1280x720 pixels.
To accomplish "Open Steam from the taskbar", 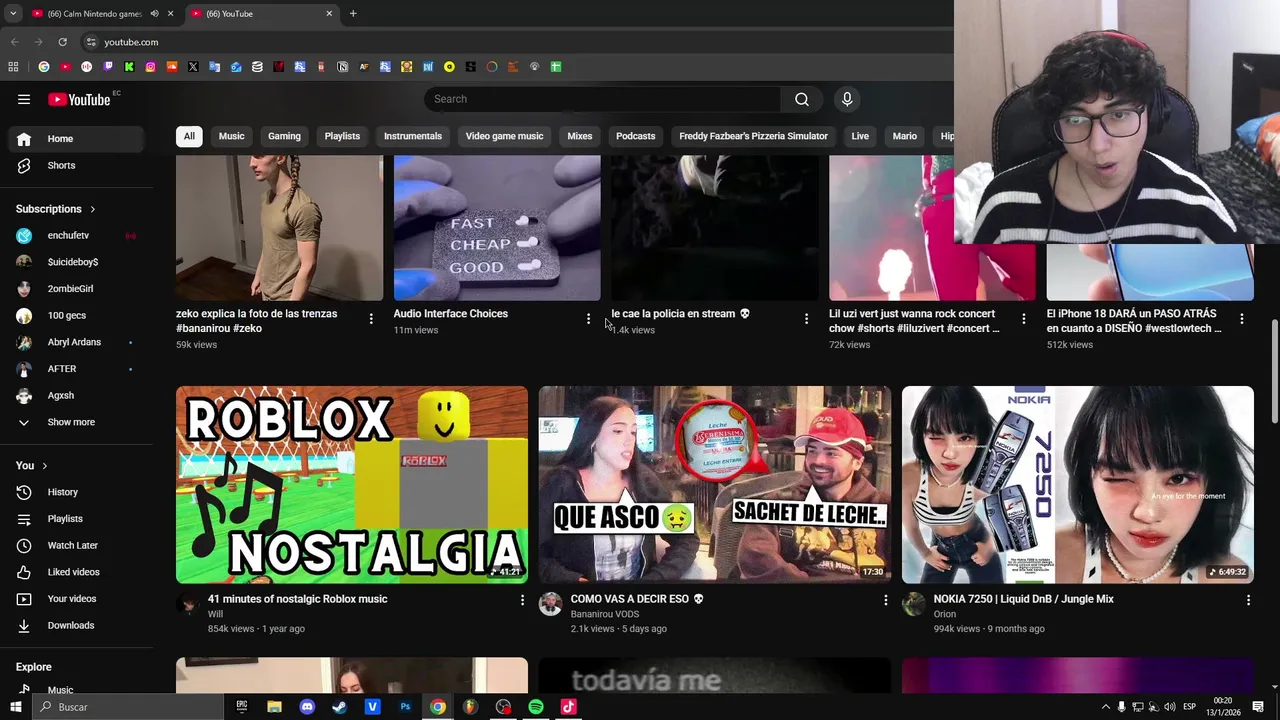I will pos(339,707).
